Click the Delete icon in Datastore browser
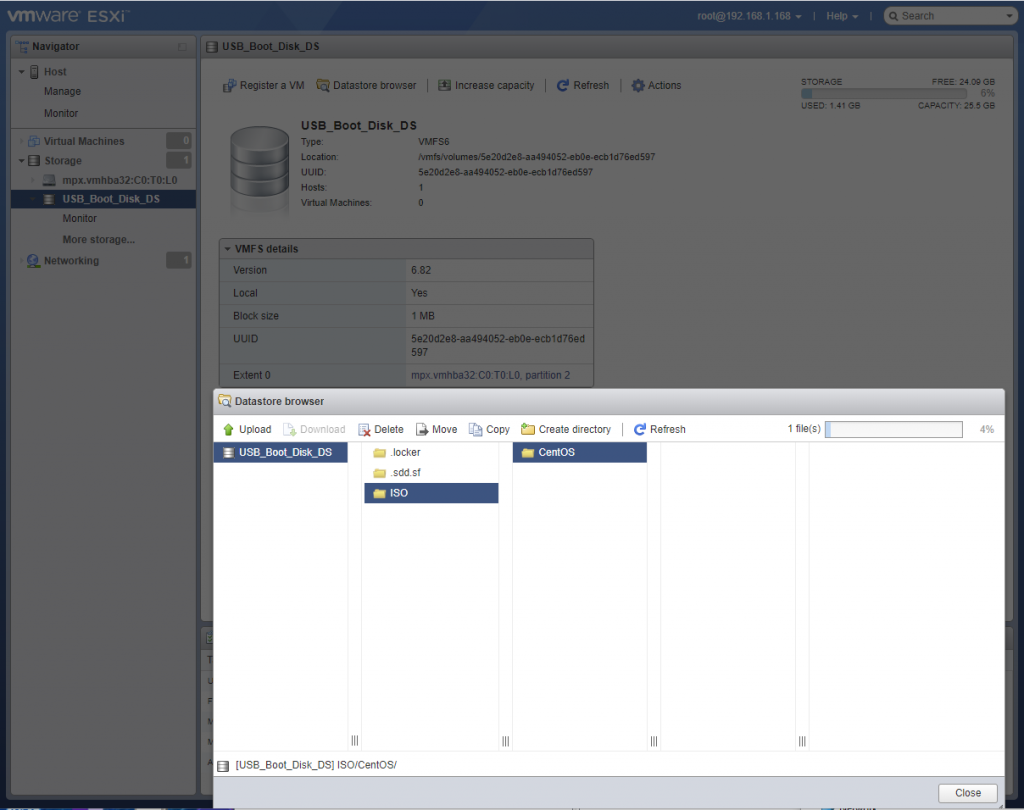The width and height of the screenshot is (1024, 810). pyautogui.click(x=364, y=429)
